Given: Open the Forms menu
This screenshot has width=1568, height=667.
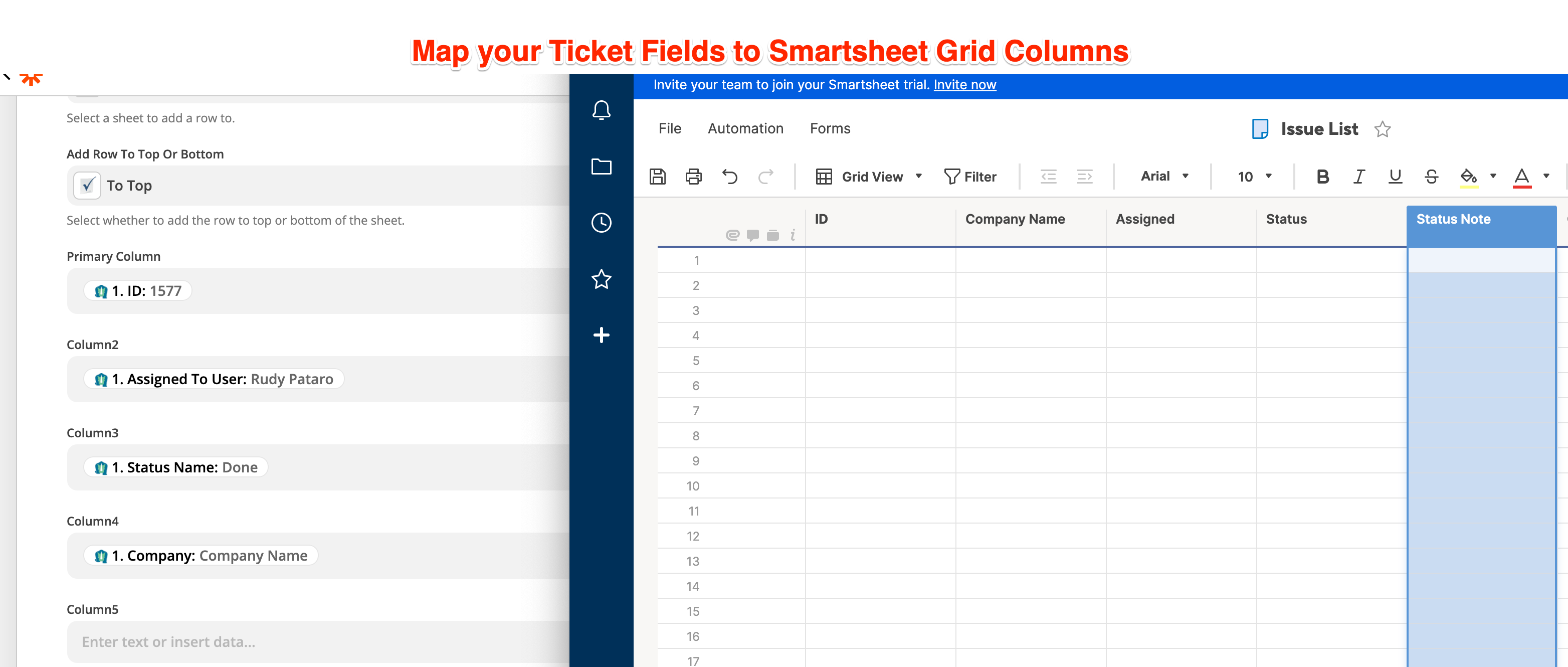Looking at the screenshot, I should click(830, 128).
